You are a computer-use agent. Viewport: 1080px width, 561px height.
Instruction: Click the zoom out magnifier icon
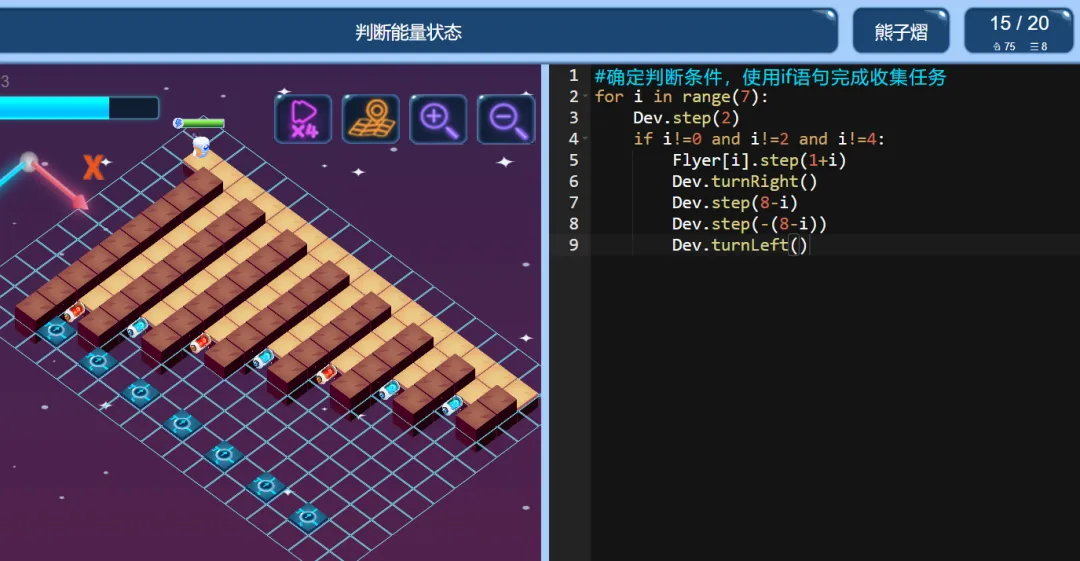point(506,119)
